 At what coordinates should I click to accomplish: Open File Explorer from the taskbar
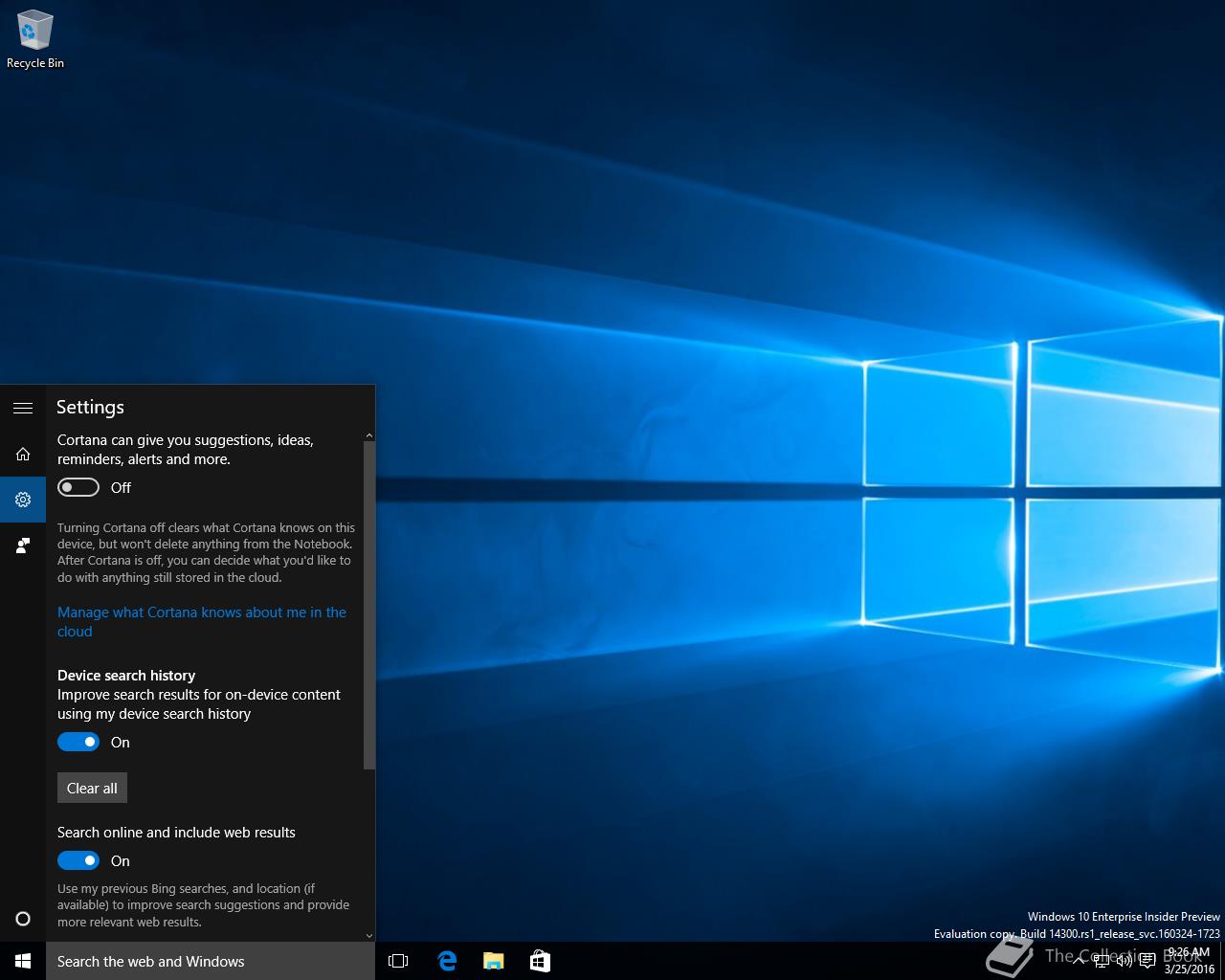494,961
